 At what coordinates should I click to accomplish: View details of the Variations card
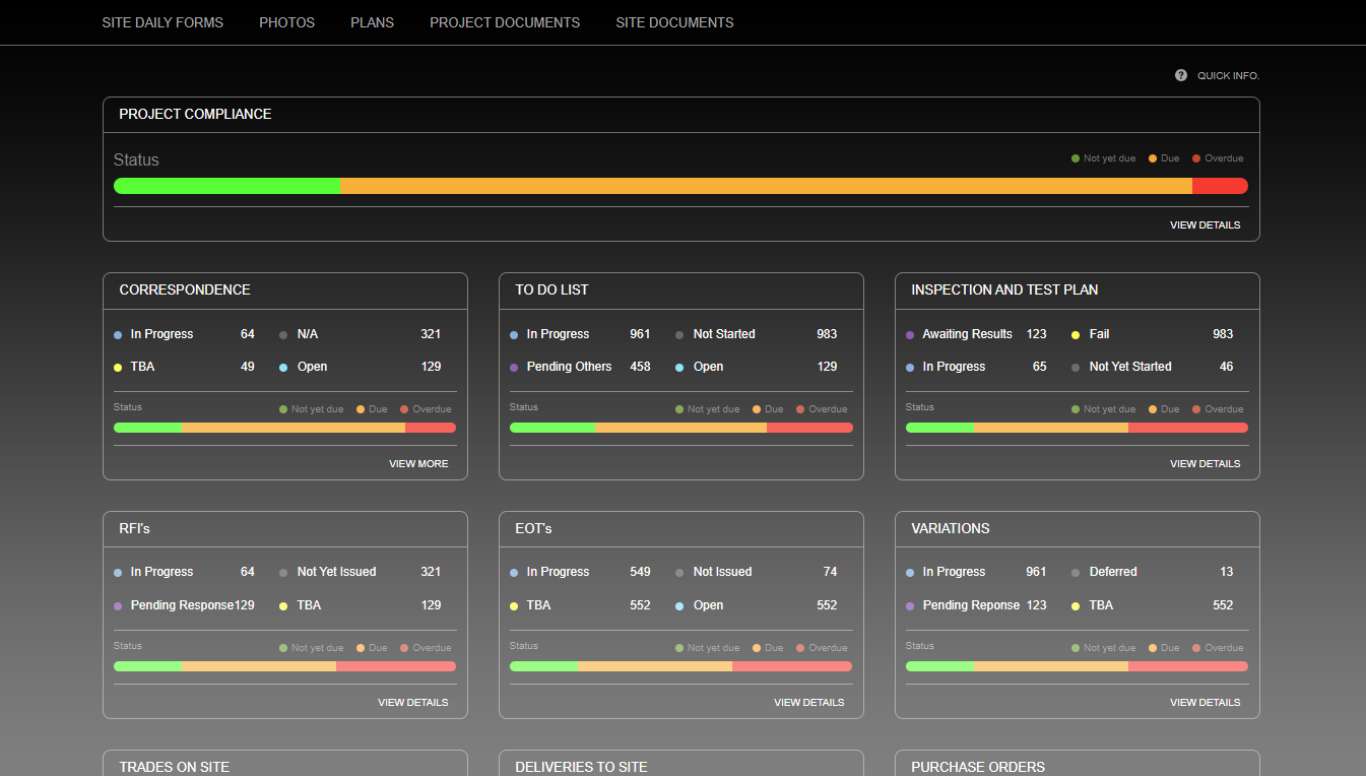pos(1204,702)
